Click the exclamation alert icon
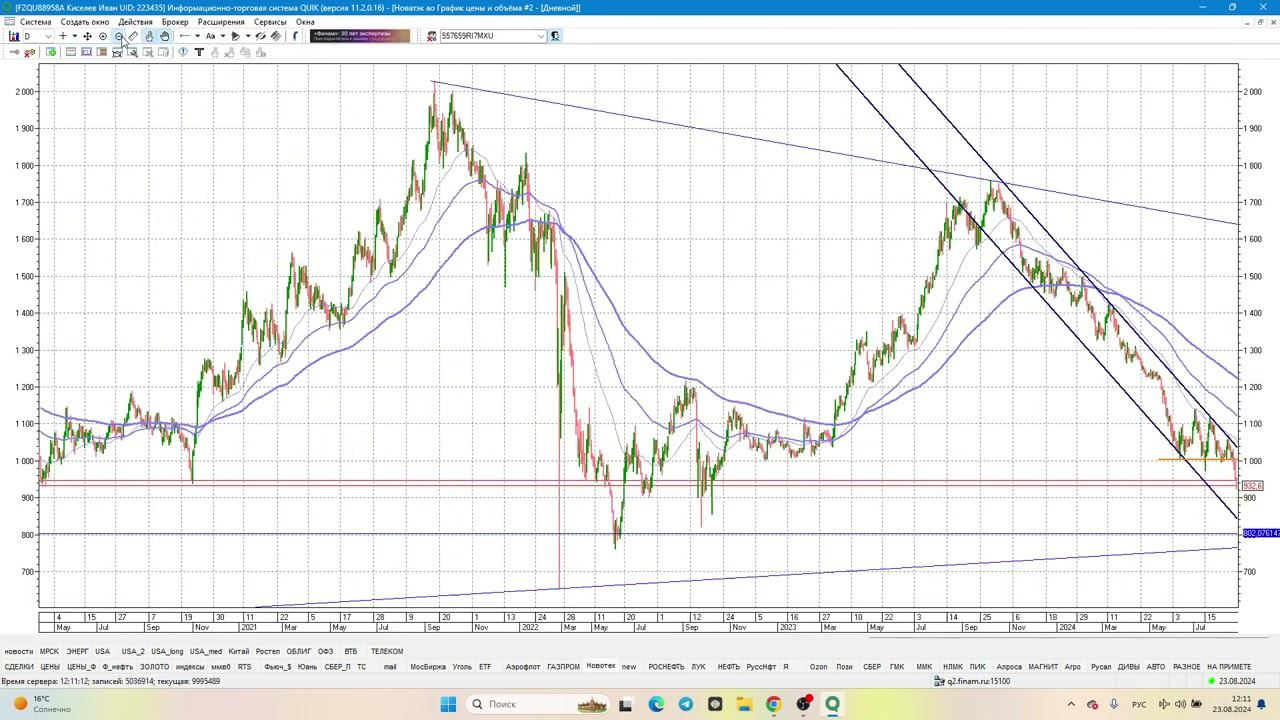1280x720 pixels. [183, 52]
